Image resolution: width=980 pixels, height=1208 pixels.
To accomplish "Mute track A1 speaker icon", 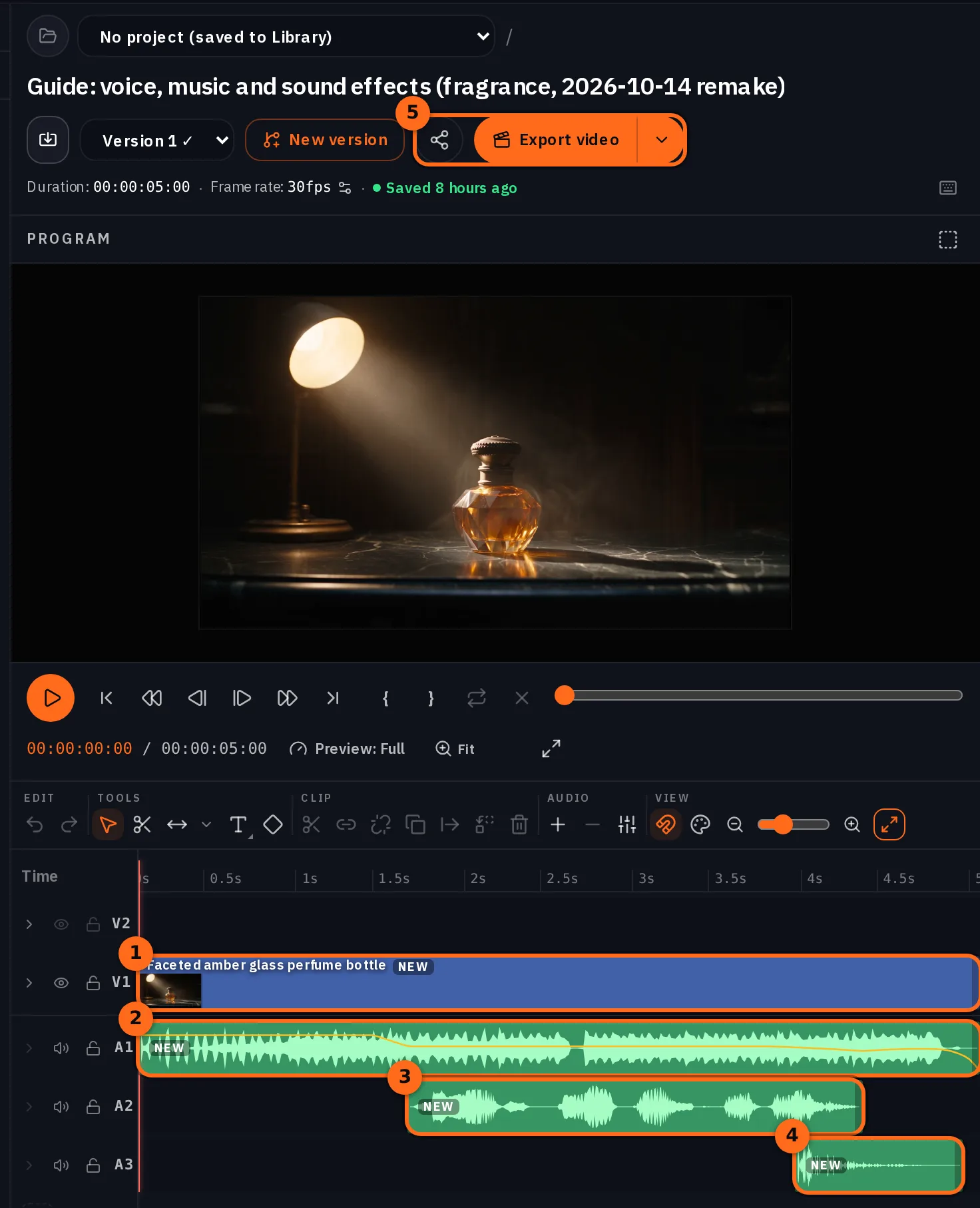I will [61, 1048].
